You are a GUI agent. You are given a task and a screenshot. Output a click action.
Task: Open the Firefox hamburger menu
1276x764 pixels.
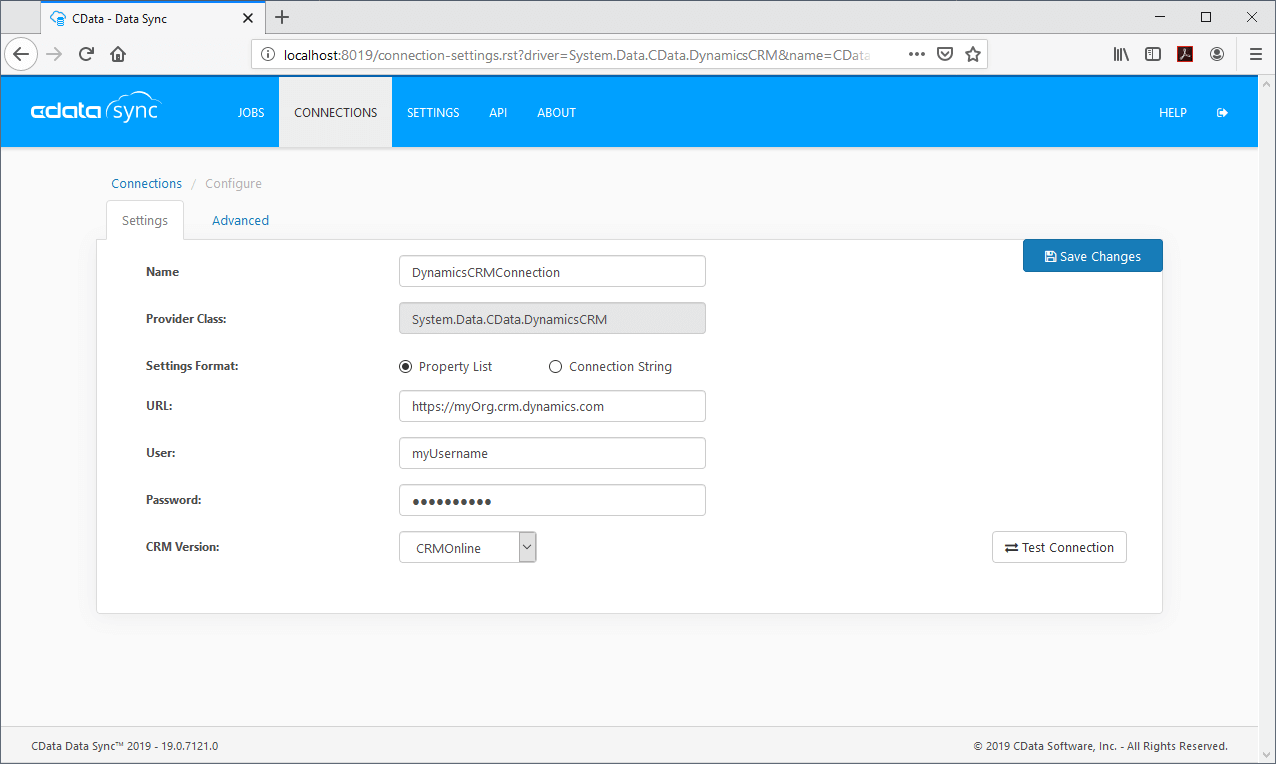click(1256, 54)
